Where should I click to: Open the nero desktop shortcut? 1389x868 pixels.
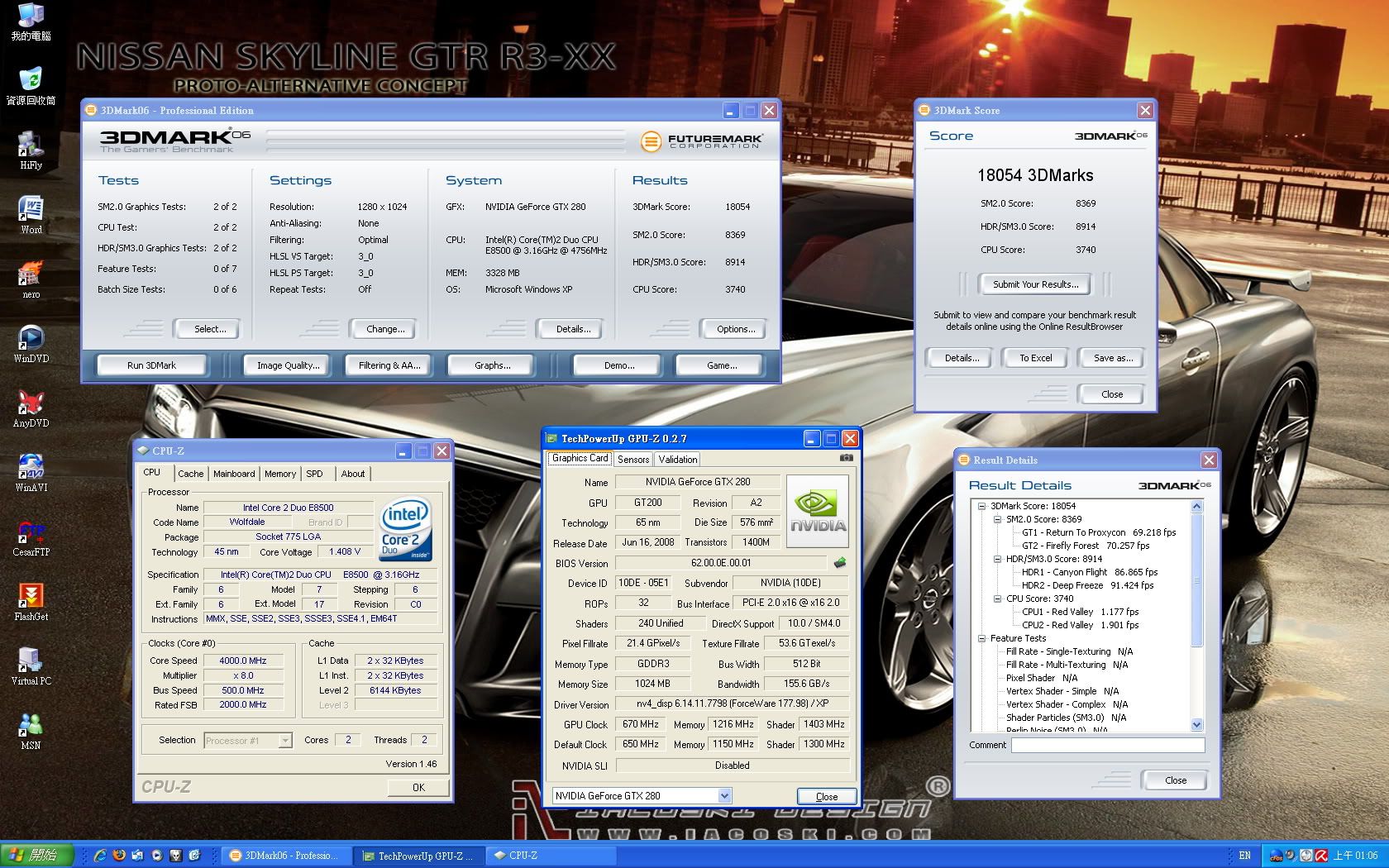[x=31, y=279]
